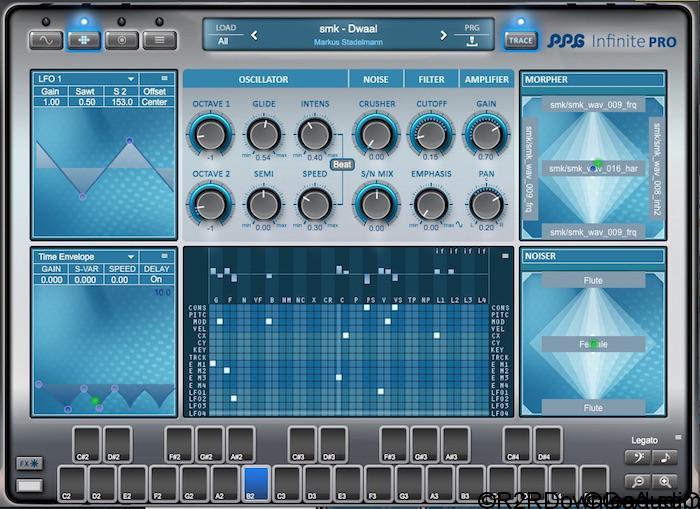This screenshot has height=509, width=700.
Task: Toggle the Beat sync button
Action: tap(342, 164)
